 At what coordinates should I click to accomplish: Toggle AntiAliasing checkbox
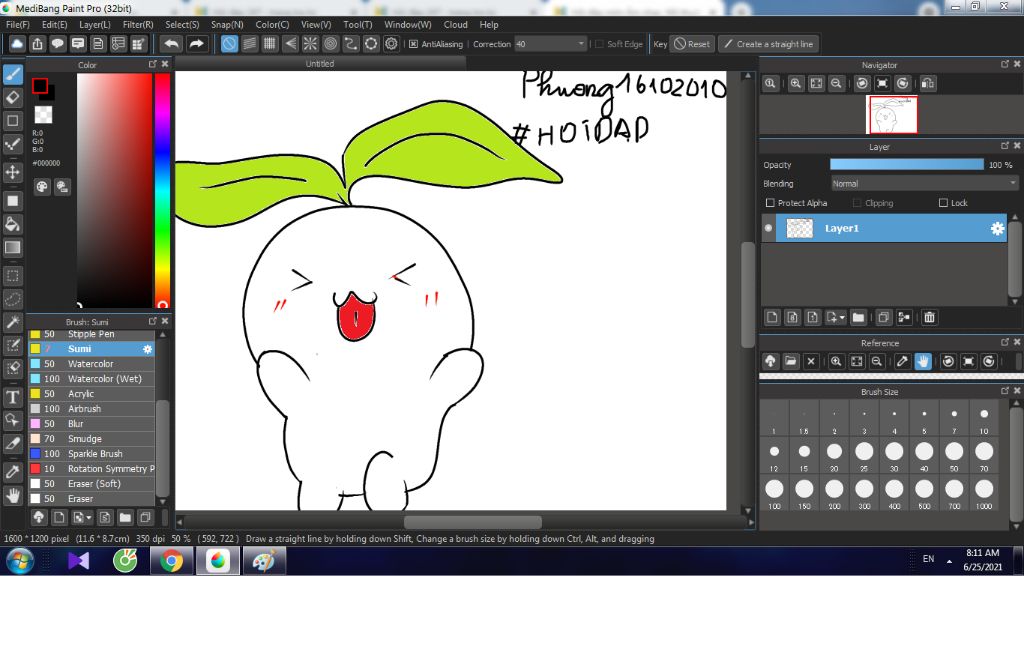pos(413,44)
